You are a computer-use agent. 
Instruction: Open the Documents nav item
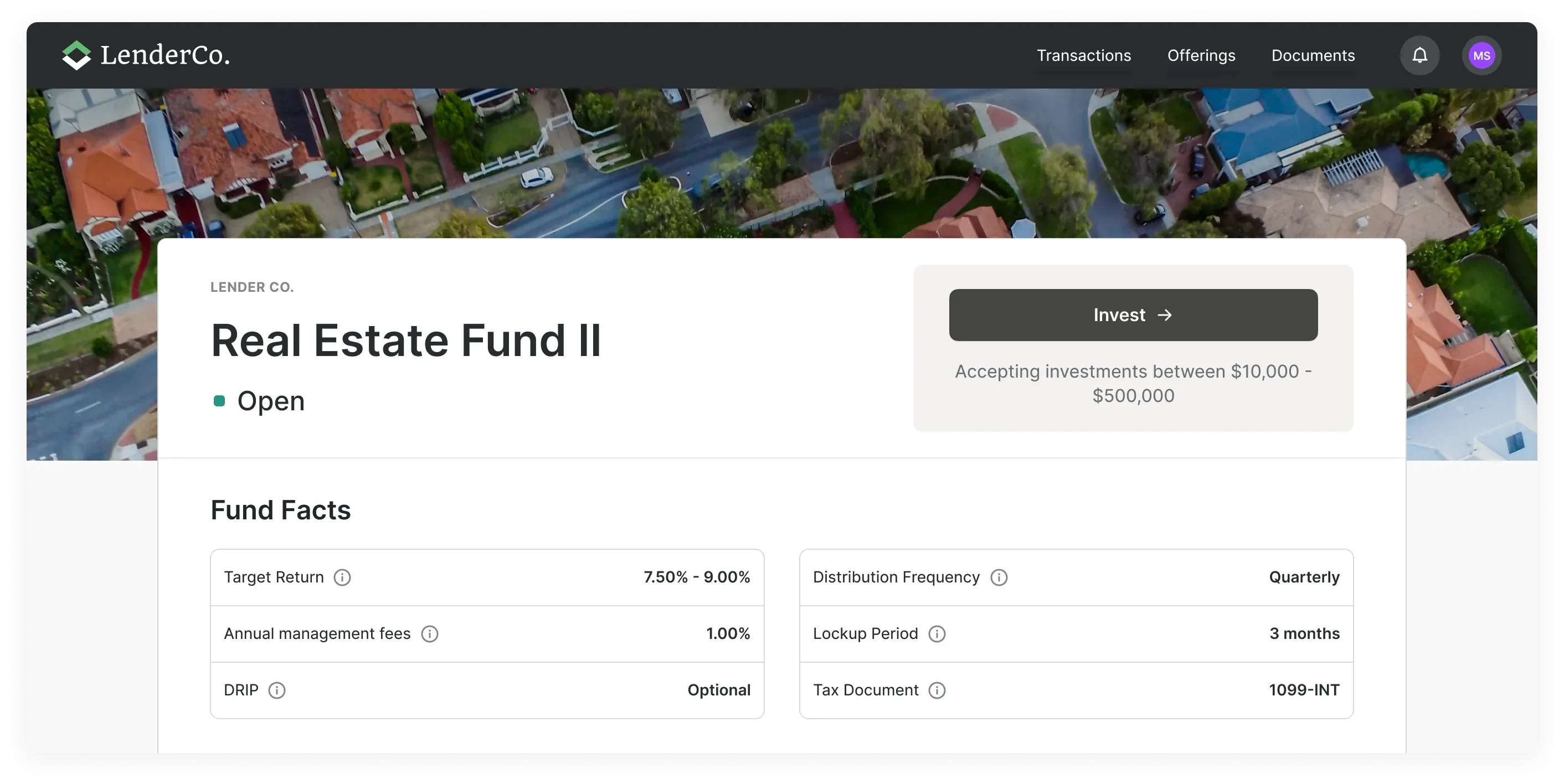pyautogui.click(x=1313, y=55)
